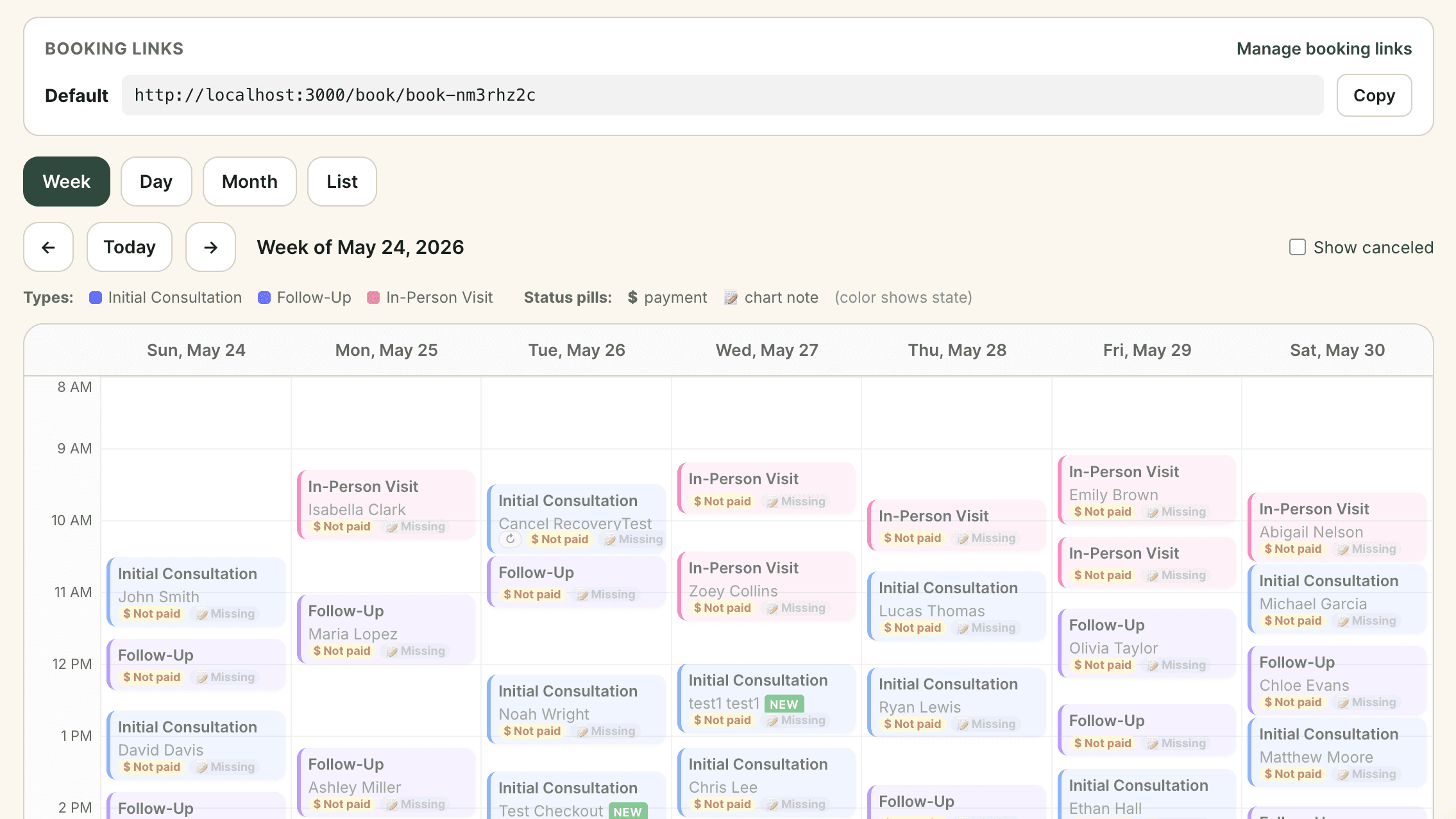Viewport: 1456px width, 819px height.
Task: Switch to the Week view
Action: [x=67, y=182]
